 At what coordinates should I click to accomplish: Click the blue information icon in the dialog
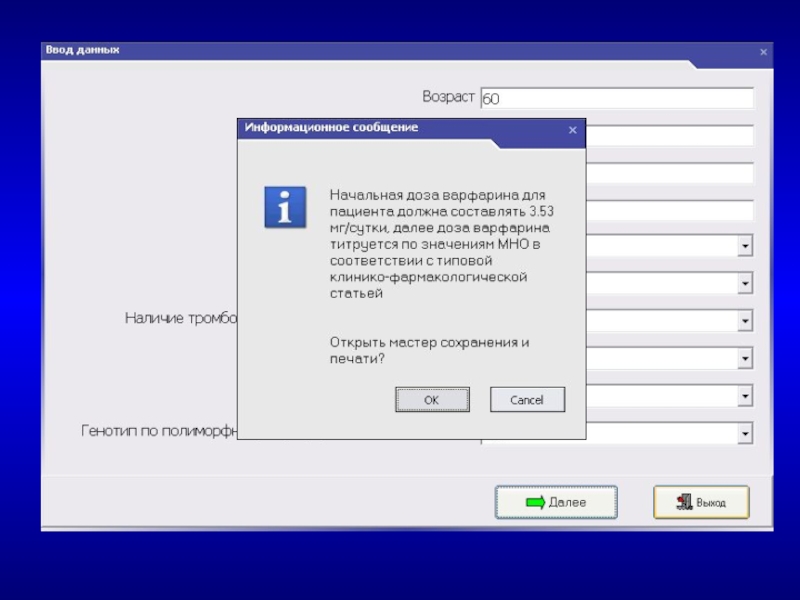(285, 207)
